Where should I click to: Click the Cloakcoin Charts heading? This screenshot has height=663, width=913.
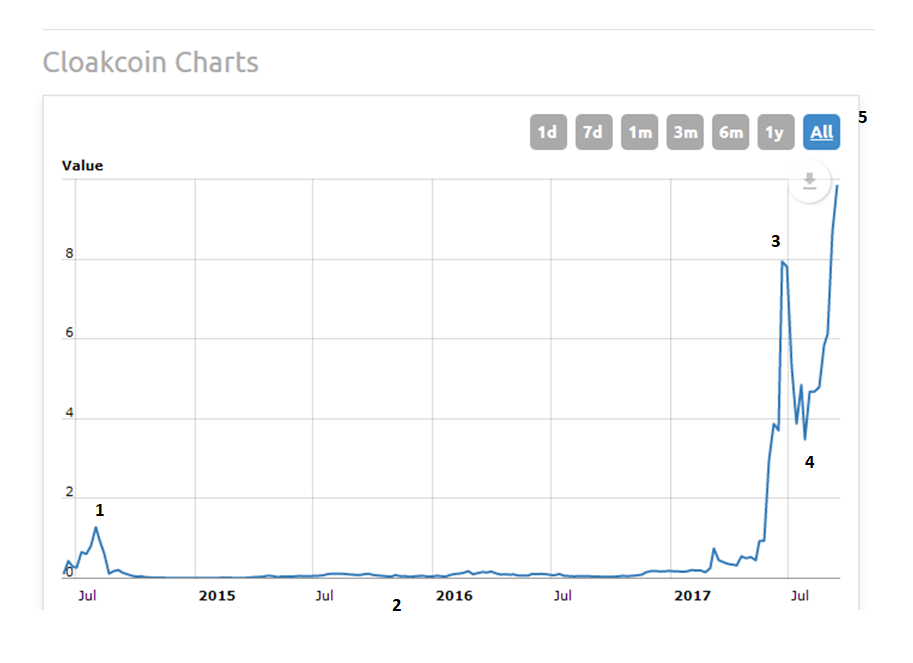150,63
